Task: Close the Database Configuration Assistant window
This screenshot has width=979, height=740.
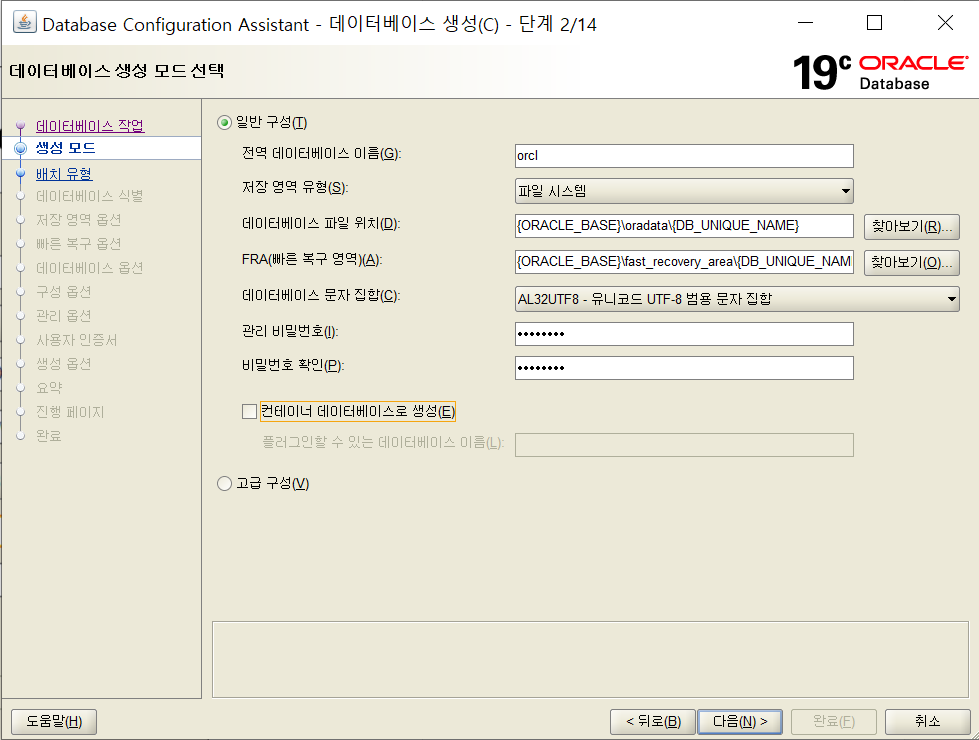Action: 945,23
